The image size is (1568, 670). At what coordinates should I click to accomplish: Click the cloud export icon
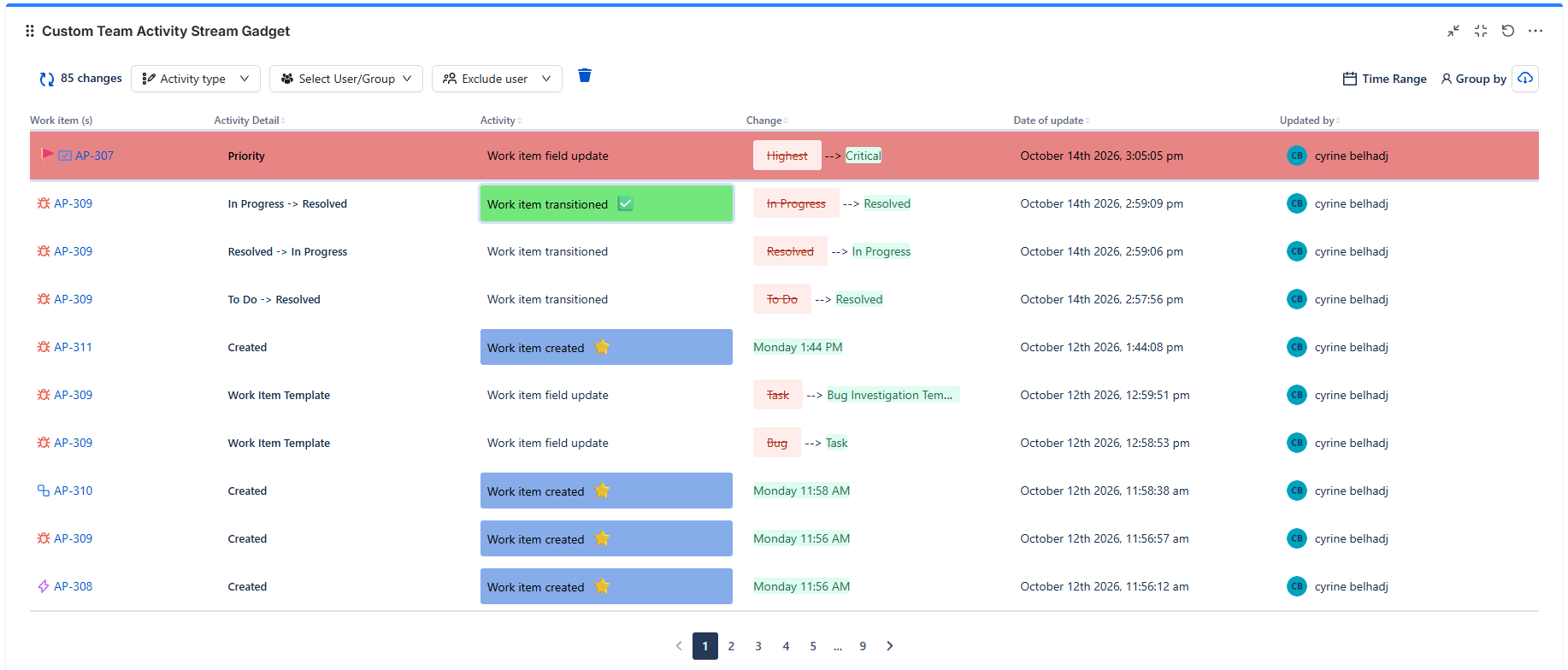click(1525, 79)
